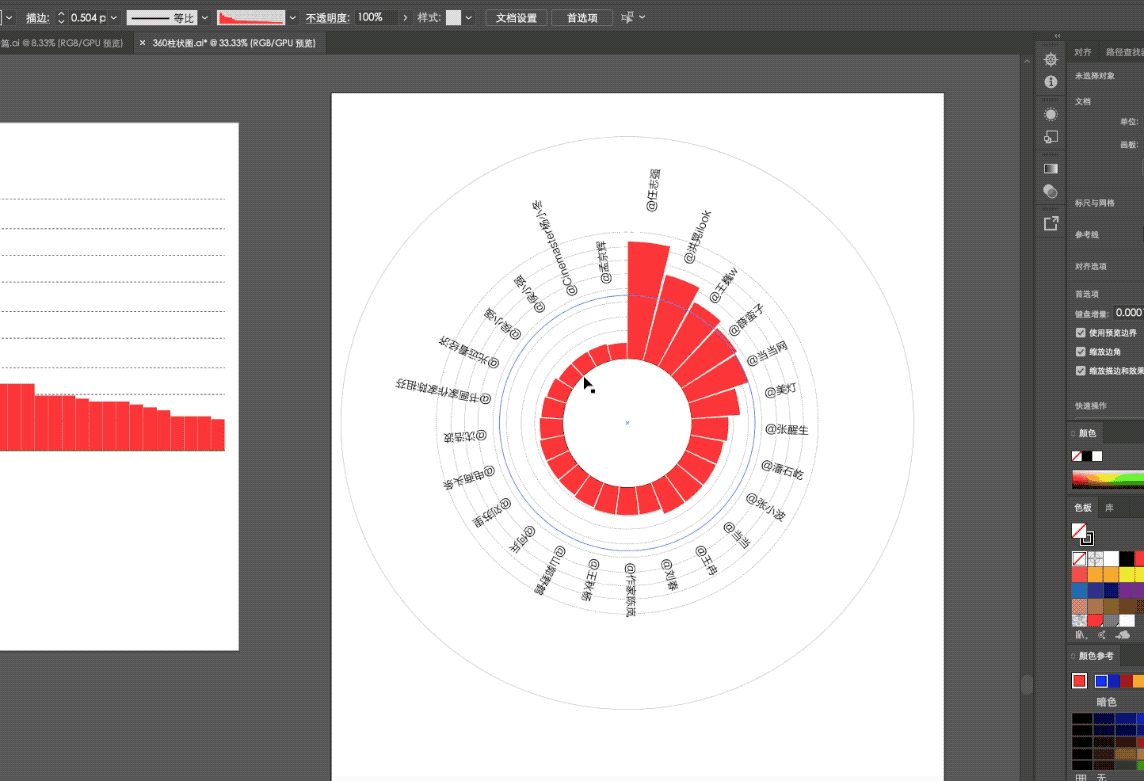Click the vertical scrollbar of the canvas
This screenshot has height=781, width=1144.
point(1027,684)
